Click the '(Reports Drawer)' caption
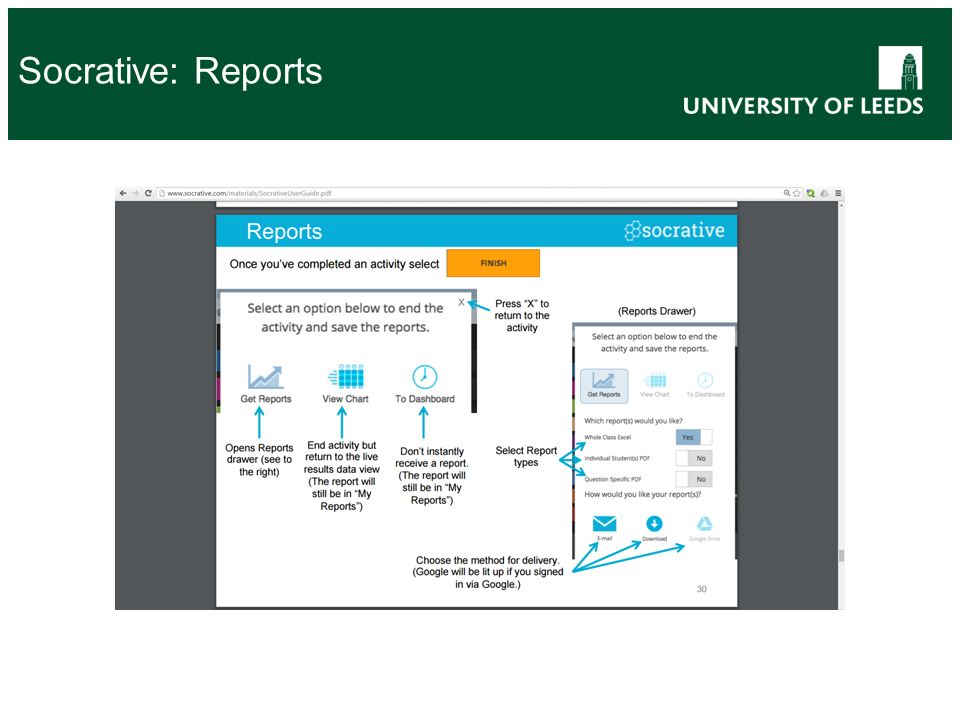This screenshot has height=720, width=960. (656, 311)
